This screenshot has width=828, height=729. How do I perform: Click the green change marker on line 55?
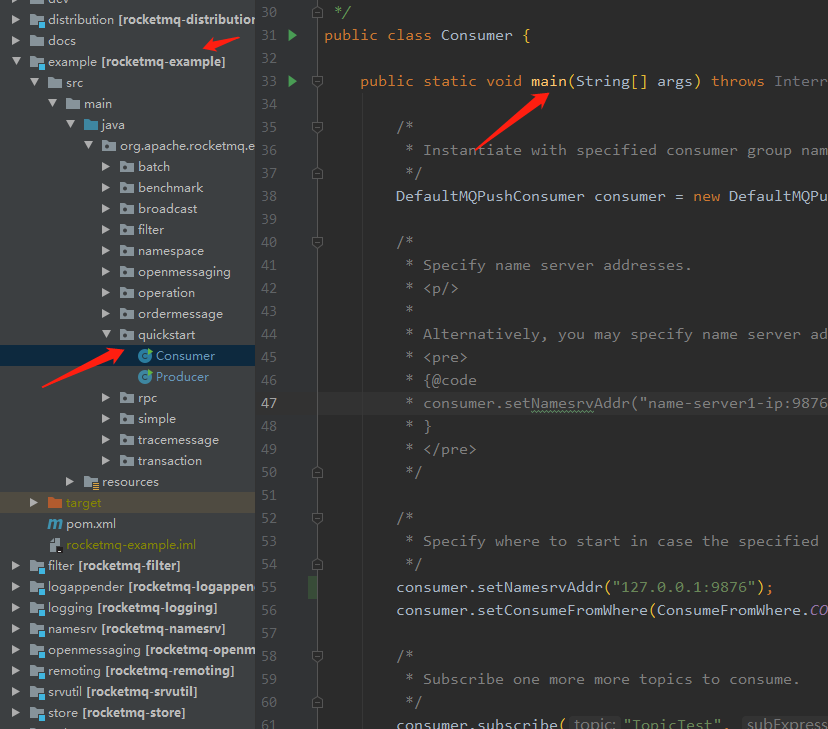313,588
